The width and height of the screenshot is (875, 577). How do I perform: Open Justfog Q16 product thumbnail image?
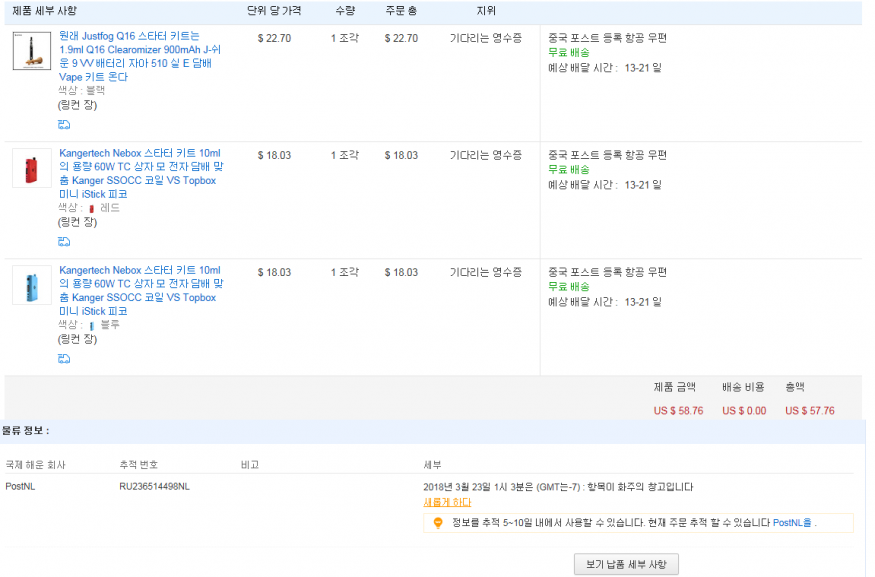[x=32, y=51]
